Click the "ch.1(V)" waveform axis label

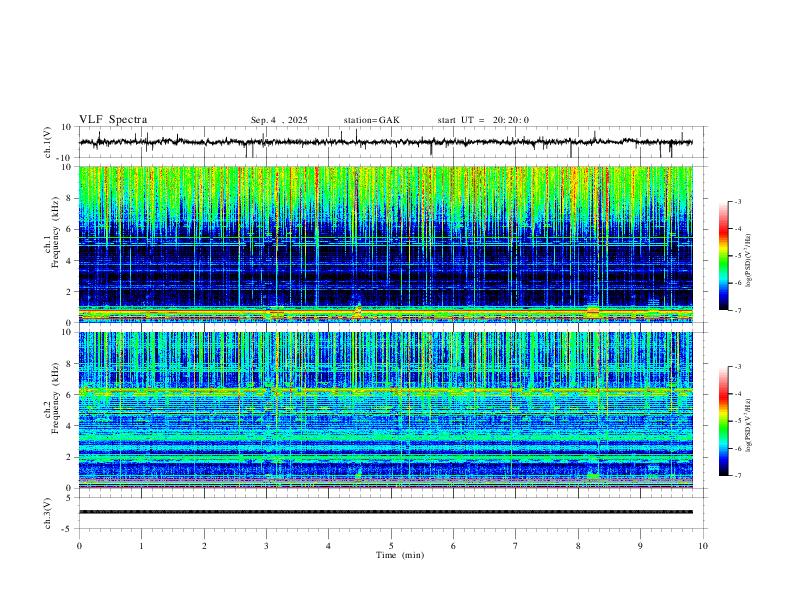[48, 142]
